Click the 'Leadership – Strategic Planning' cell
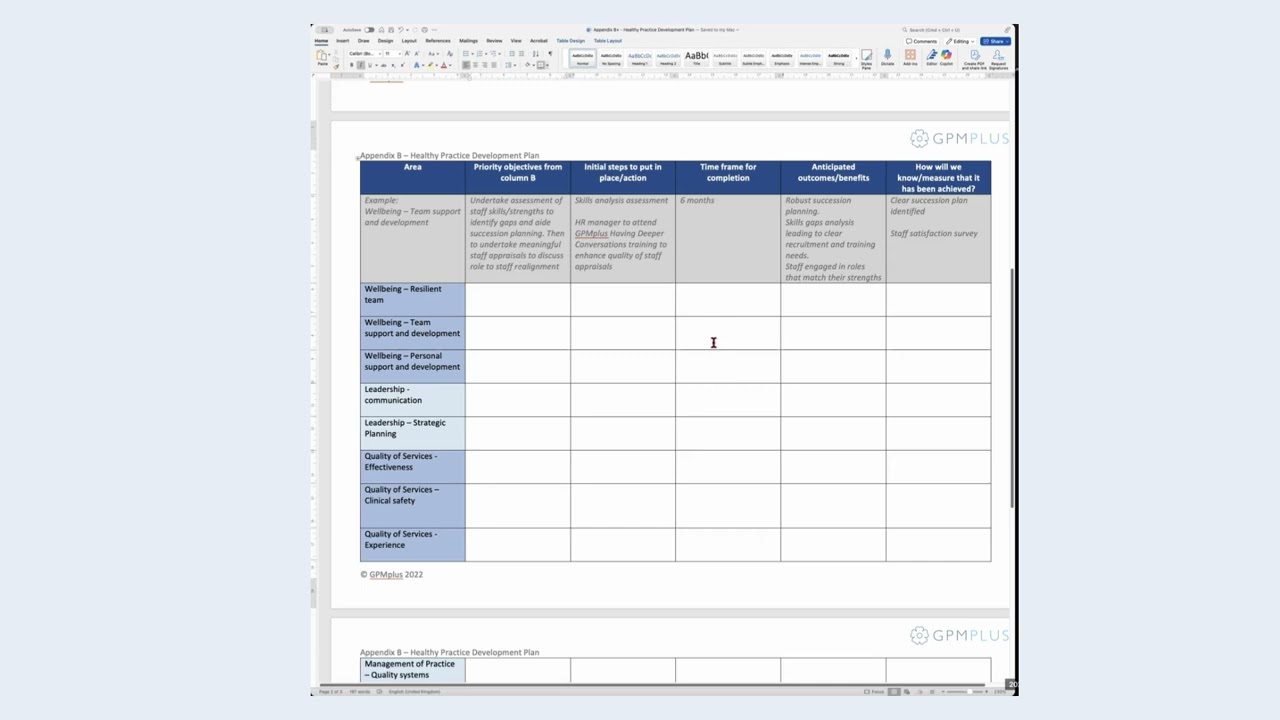This screenshot has height=720, width=1280. click(413, 433)
